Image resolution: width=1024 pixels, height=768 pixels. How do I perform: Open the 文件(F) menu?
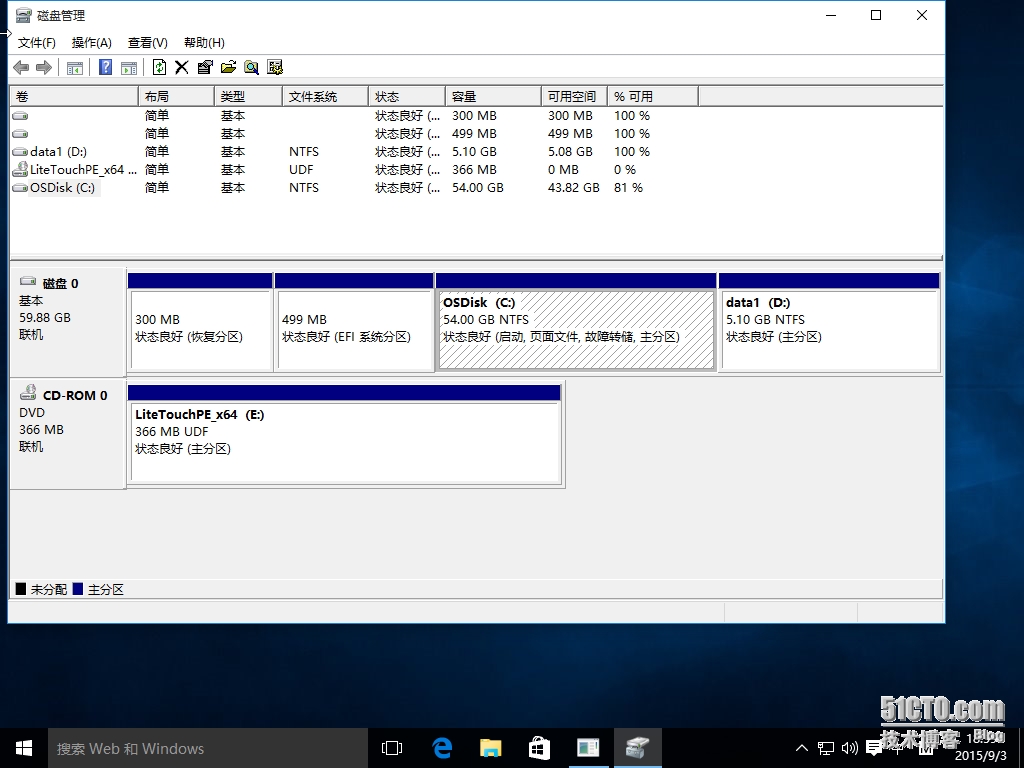point(37,42)
